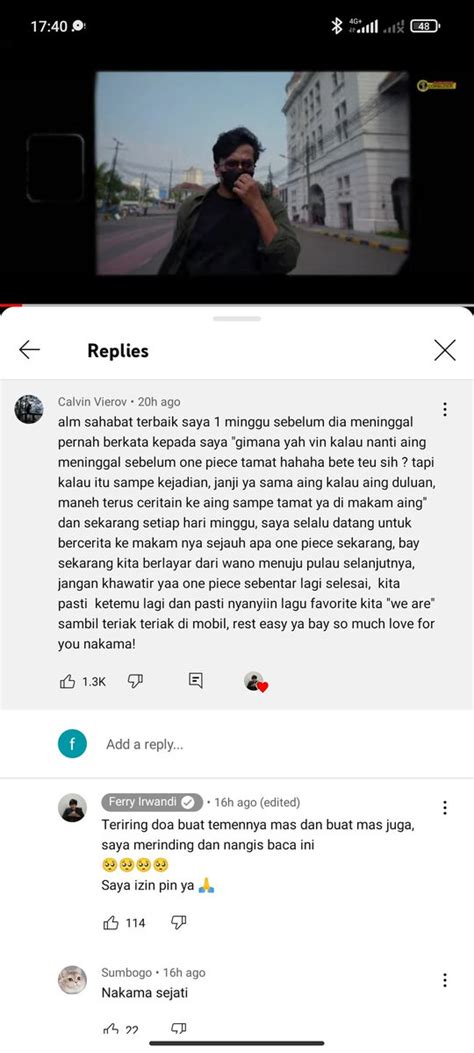Tap the reply icon under Calvin's comment
The width and height of the screenshot is (474, 1053).
pos(195,681)
